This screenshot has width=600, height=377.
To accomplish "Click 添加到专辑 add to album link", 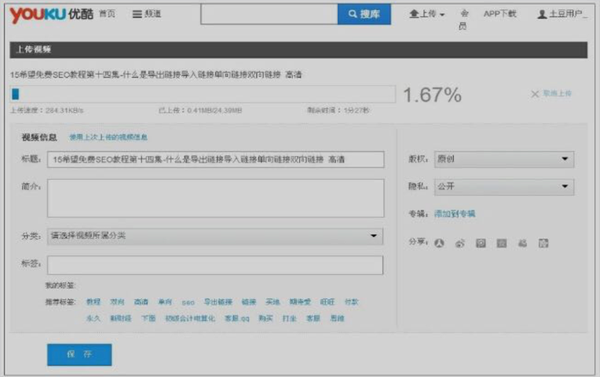I will [x=455, y=214].
